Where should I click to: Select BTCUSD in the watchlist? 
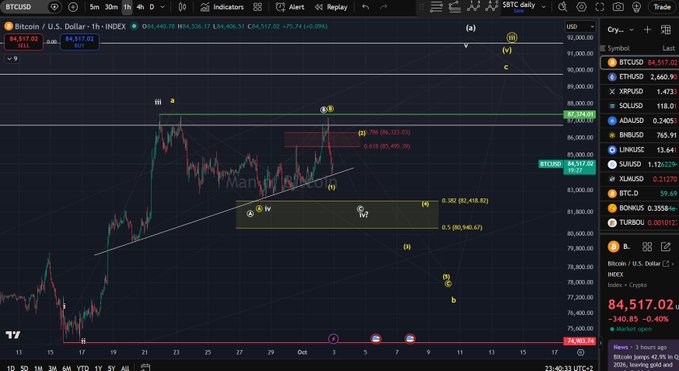coord(640,62)
